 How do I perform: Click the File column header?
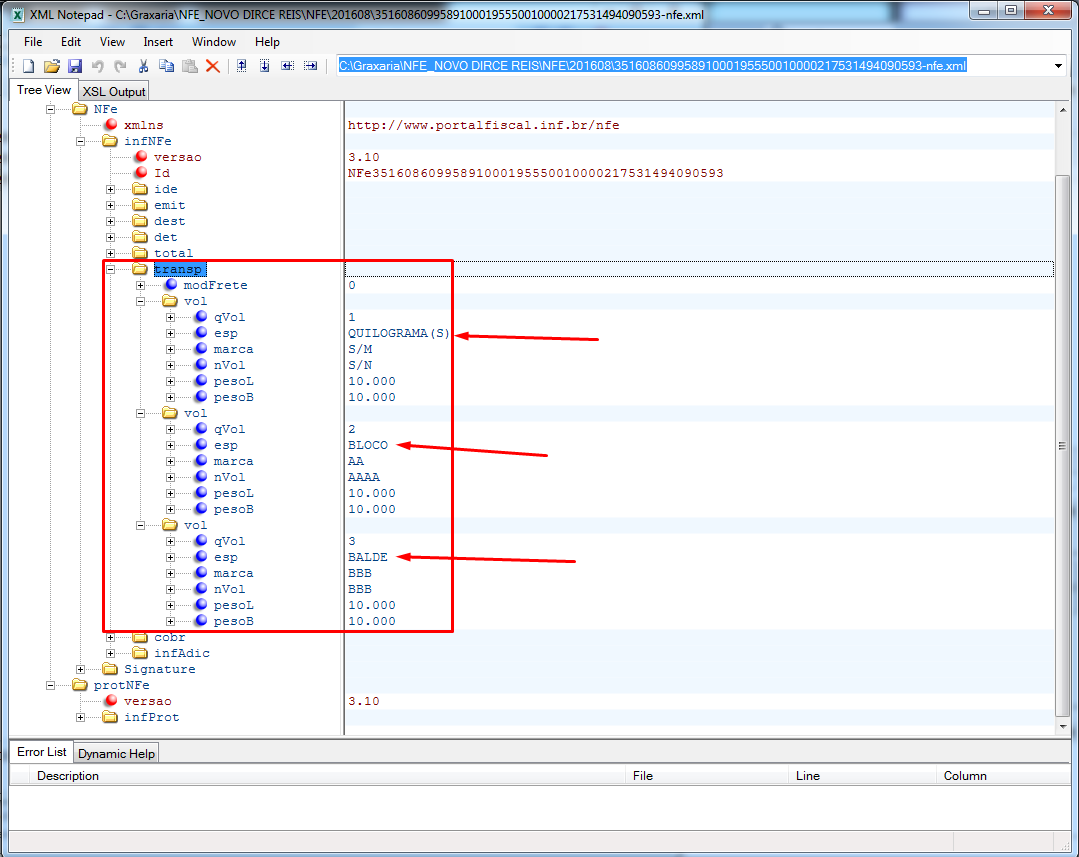click(x=707, y=776)
